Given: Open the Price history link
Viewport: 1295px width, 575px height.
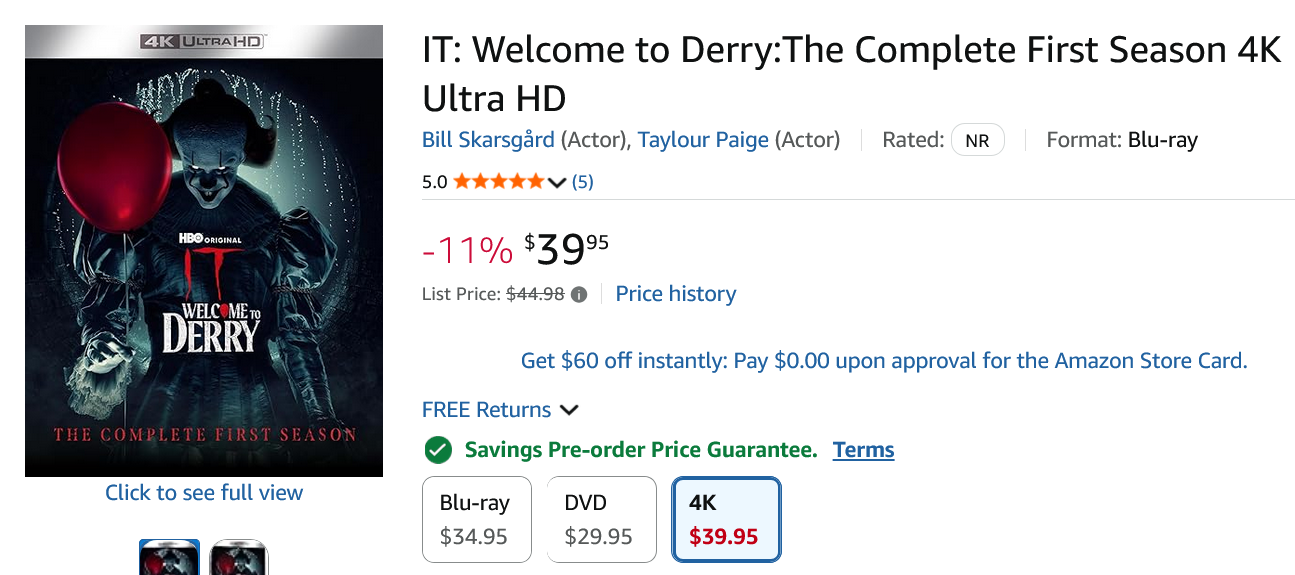Looking at the screenshot, I should pyautogui.click(x=675, y=294).
